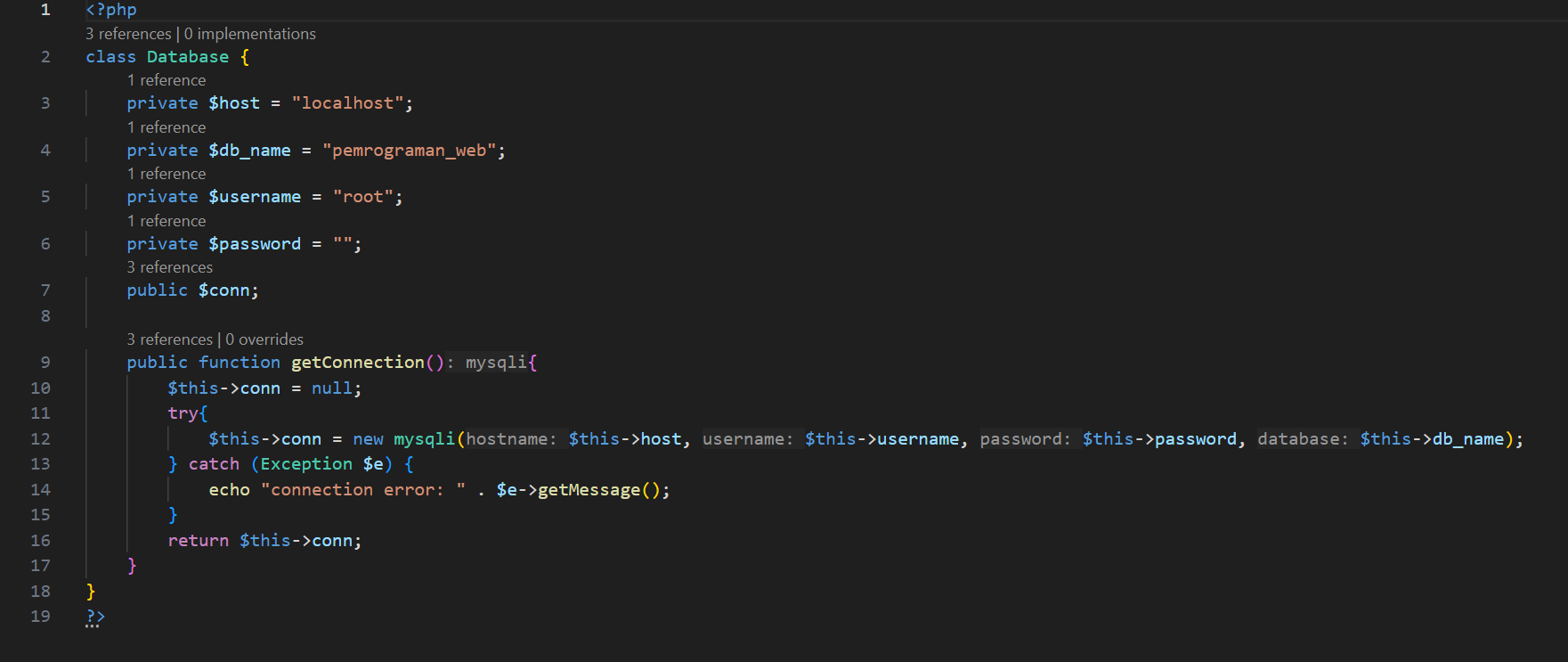Screen dimensions: 1568x662
Task: Click the Exception type in catch block
Action: pyautogui.click(x=306, y=464)
